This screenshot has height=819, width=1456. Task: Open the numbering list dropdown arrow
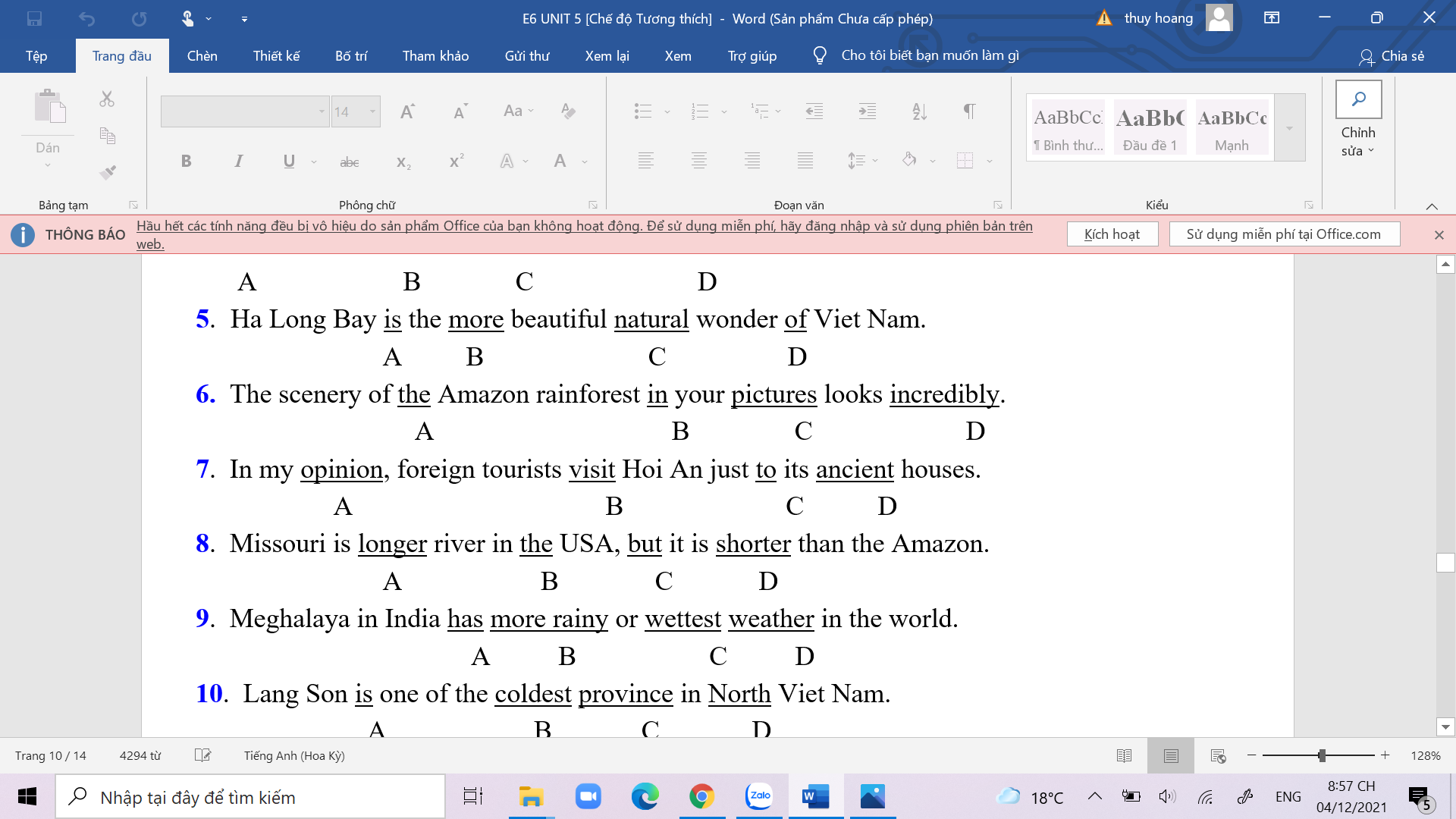click(x=724, y=112)
